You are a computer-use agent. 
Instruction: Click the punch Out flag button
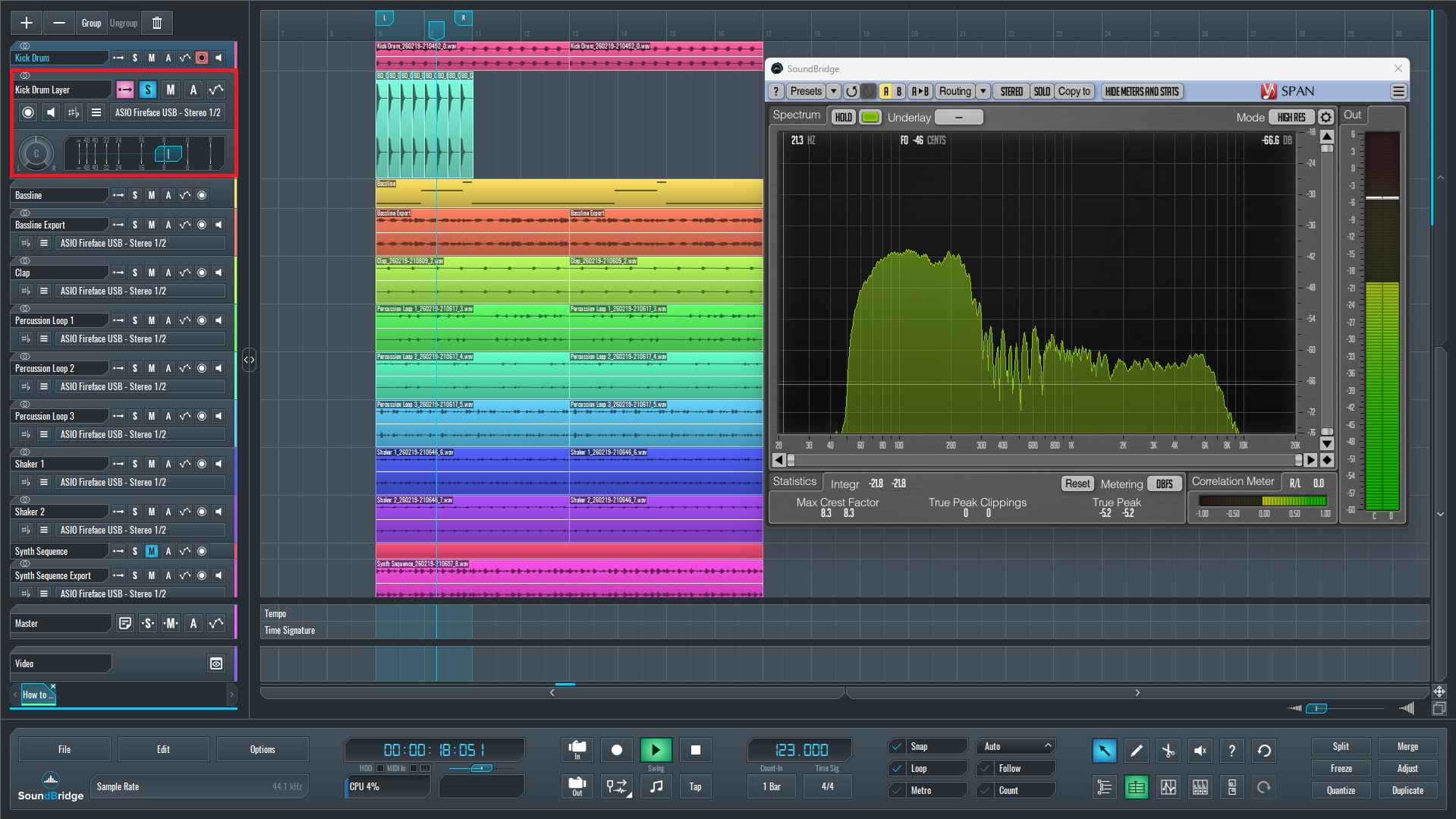tap(577, 786)
